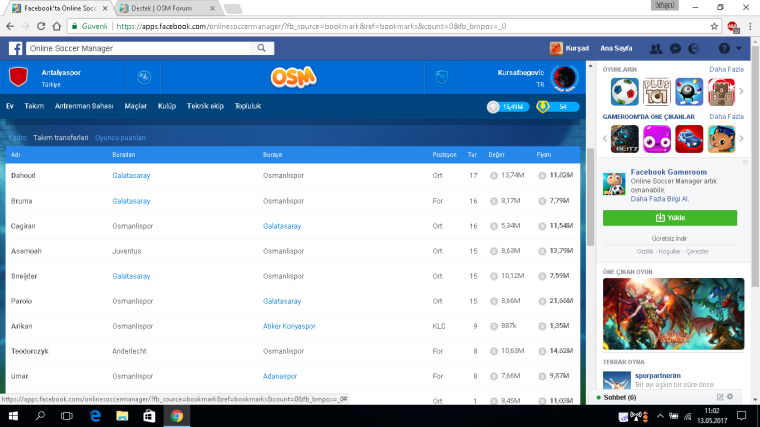Click Daha Fazla next to Oyunların
Viewport: 760px width, 427px height.
pos(726,69)
